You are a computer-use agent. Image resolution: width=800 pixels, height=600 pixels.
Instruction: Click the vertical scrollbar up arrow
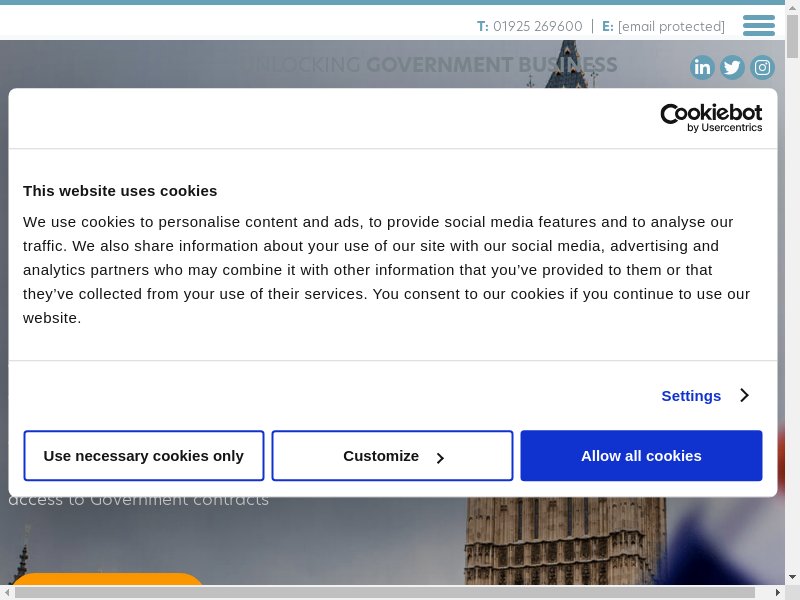[x=792, y=7]
